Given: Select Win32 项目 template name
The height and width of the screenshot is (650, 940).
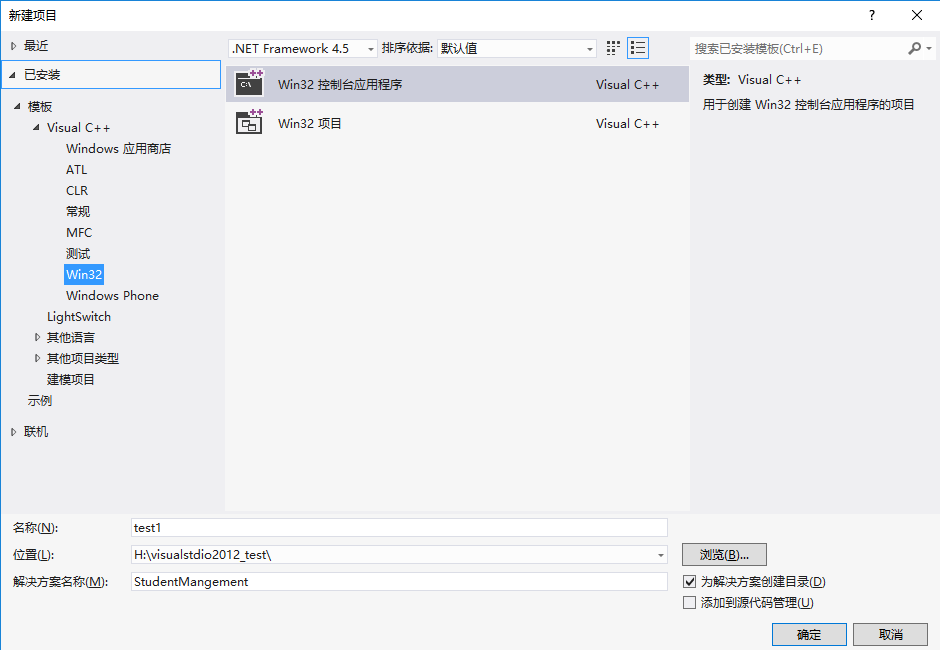Looking at the screenshot, I should (310, 124).
